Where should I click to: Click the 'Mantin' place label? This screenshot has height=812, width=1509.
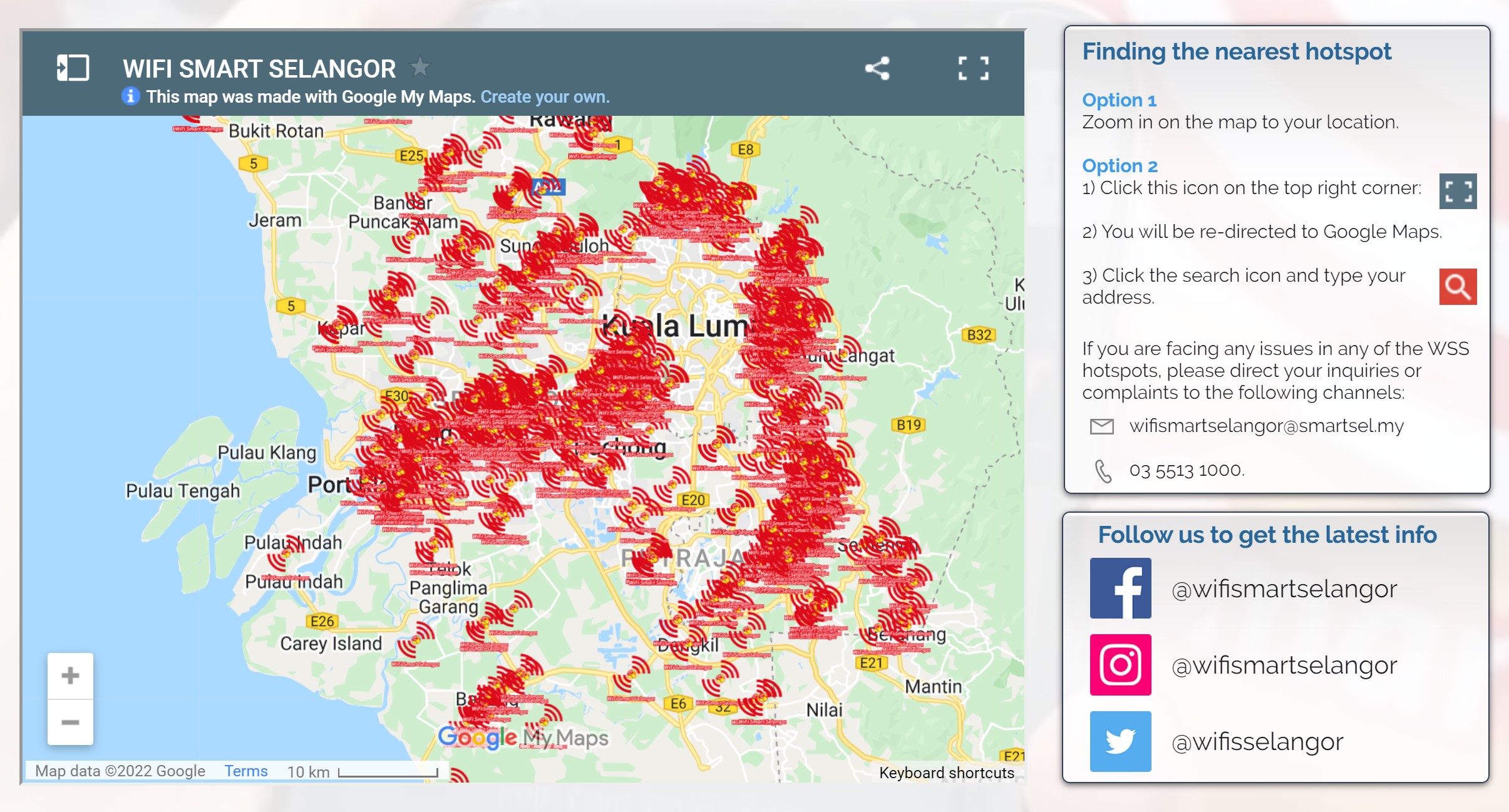pos(933,687)
